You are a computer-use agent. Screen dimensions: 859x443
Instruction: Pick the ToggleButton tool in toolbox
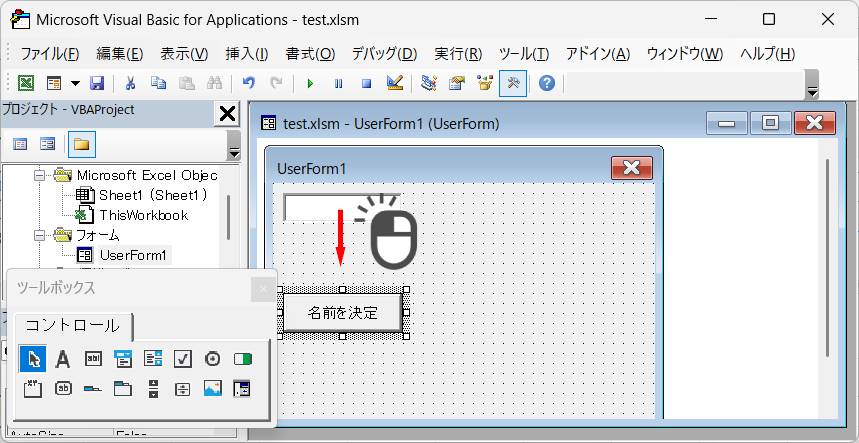(242, 359)
